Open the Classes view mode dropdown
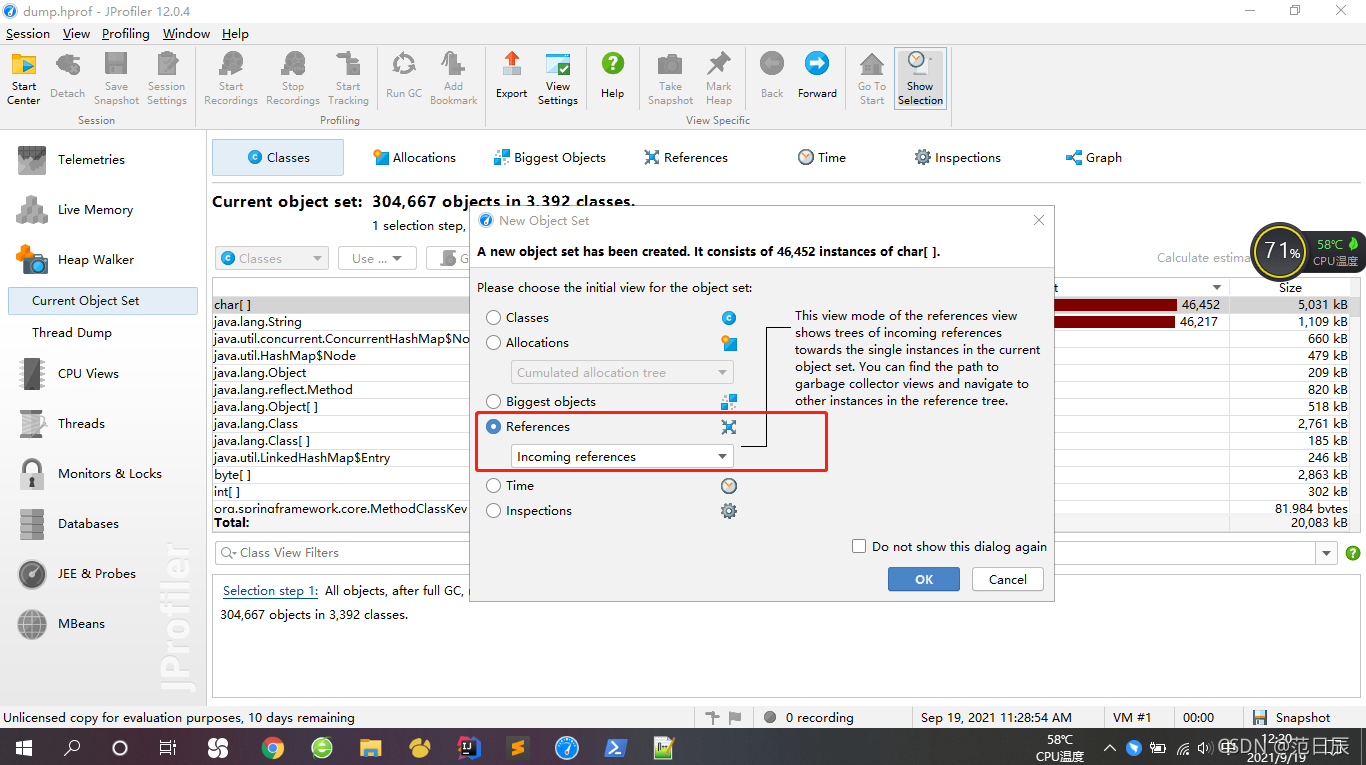The image size is (1366, 765). [272, 258]
